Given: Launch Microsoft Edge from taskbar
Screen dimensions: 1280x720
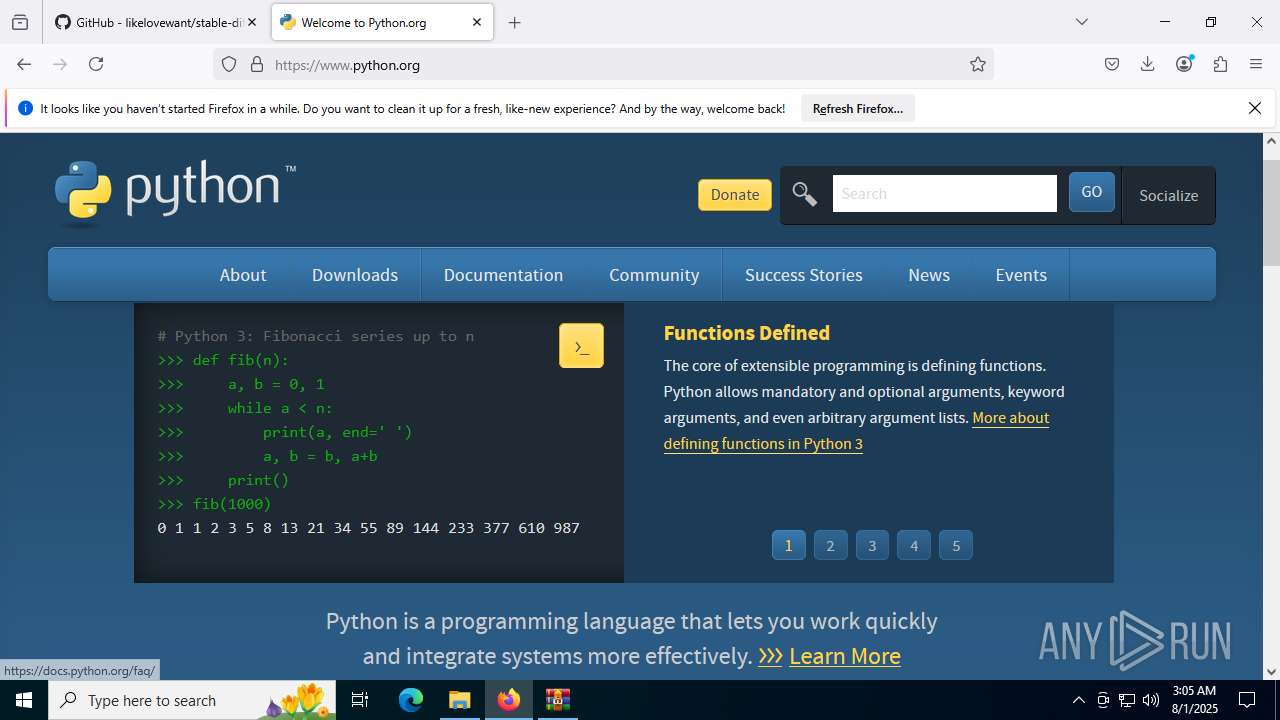Looking at the screenshot, I should tap(411, 700).
